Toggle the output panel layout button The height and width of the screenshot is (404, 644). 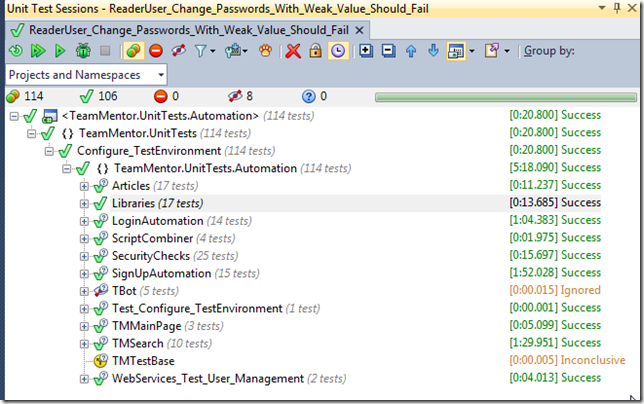(456, 51)
